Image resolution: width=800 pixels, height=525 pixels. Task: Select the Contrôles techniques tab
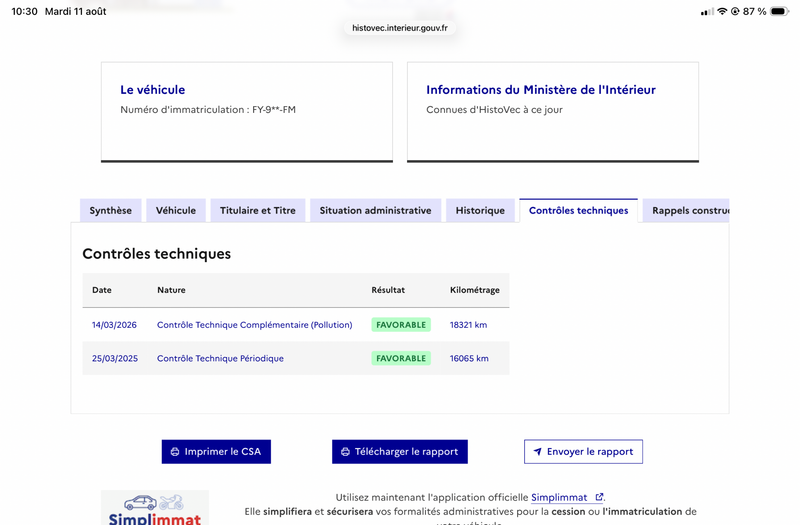pyautogui.click(x=579, y=210)
